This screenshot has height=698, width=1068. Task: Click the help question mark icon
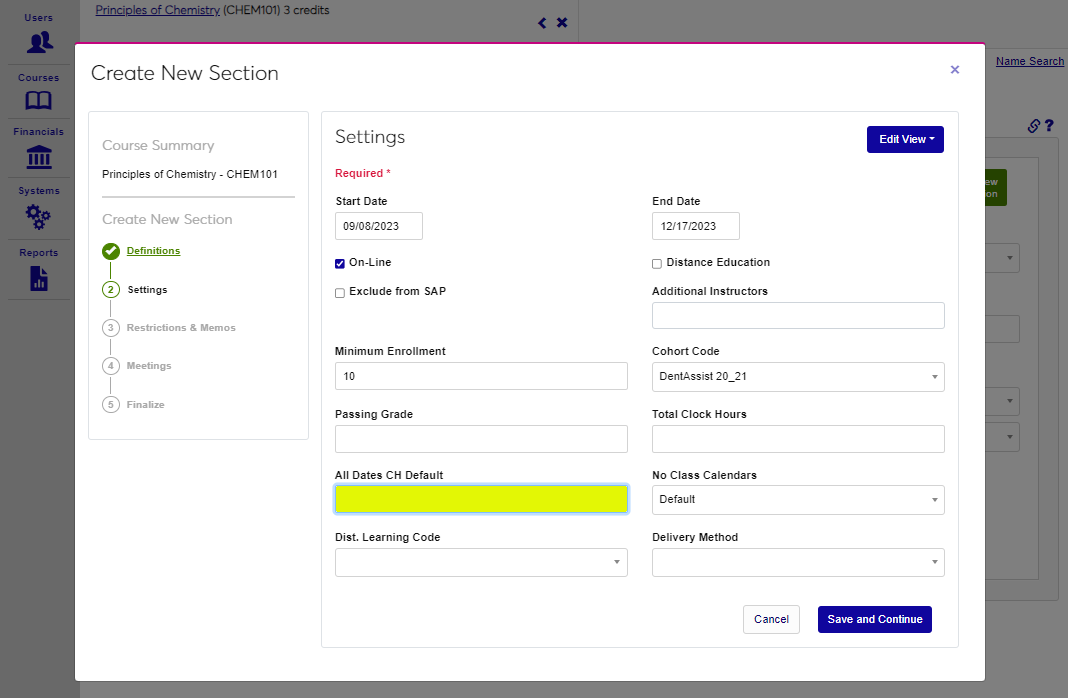1049,126
